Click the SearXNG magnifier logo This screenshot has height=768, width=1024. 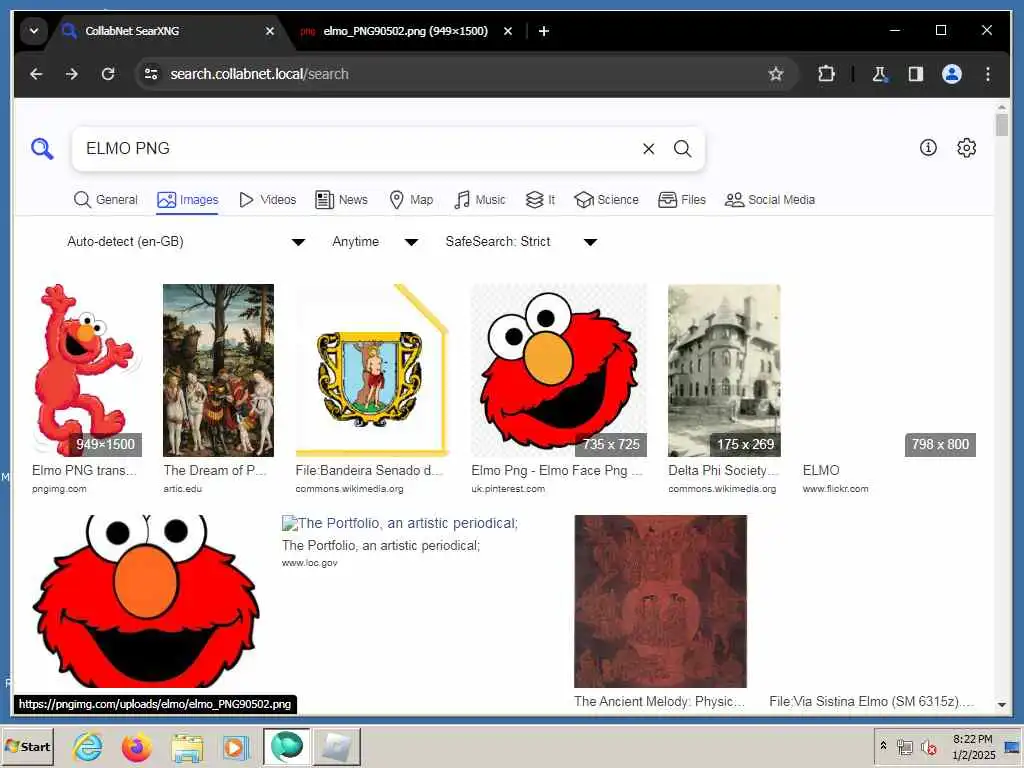[42, 148]
